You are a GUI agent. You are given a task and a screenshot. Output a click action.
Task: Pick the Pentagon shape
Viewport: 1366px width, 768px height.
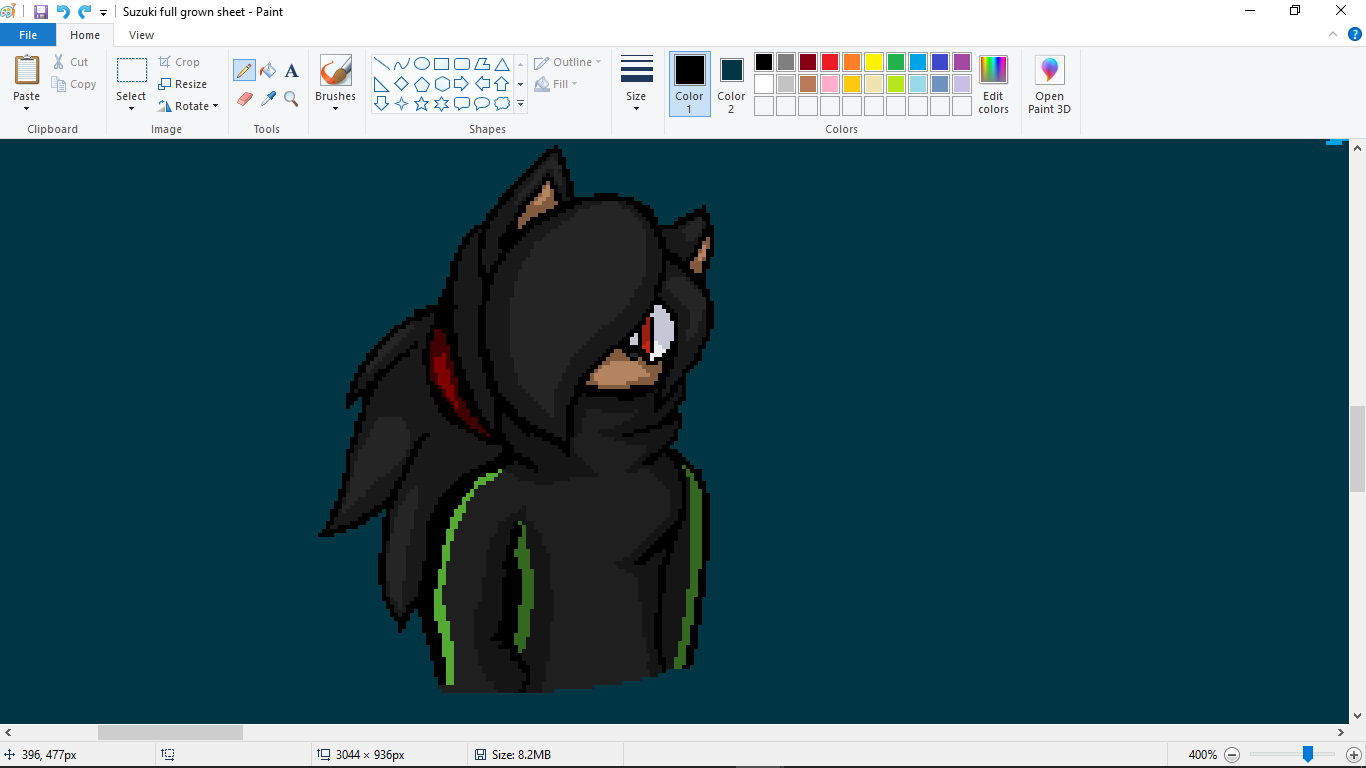(x=422, y=84)
